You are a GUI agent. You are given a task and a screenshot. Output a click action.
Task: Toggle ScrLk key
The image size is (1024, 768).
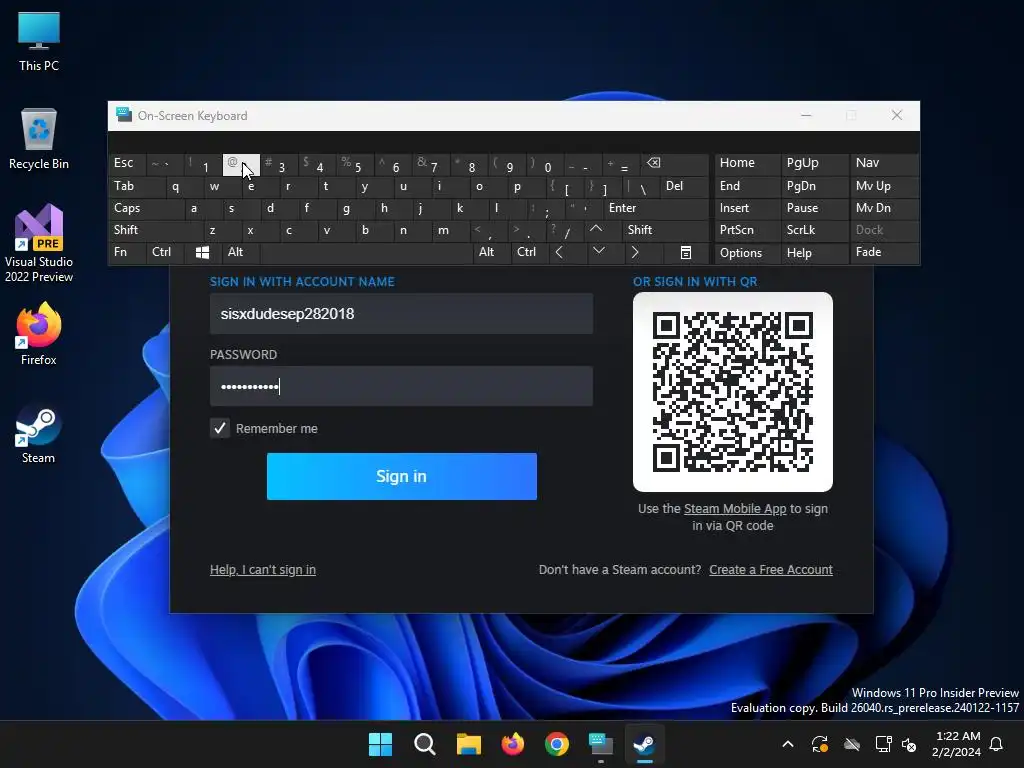(x=814, y=230)
